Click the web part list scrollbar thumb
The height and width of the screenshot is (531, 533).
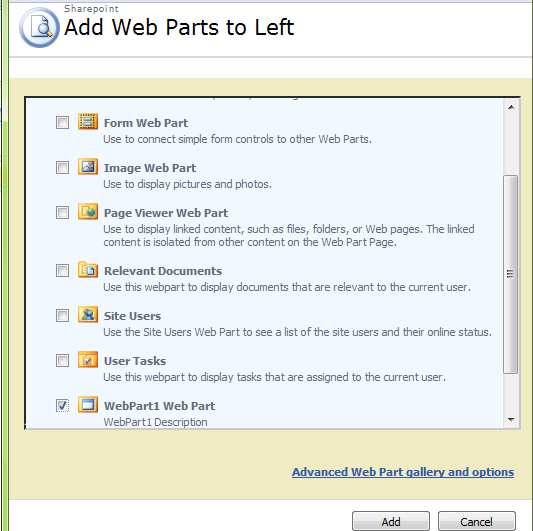point(511,274)
